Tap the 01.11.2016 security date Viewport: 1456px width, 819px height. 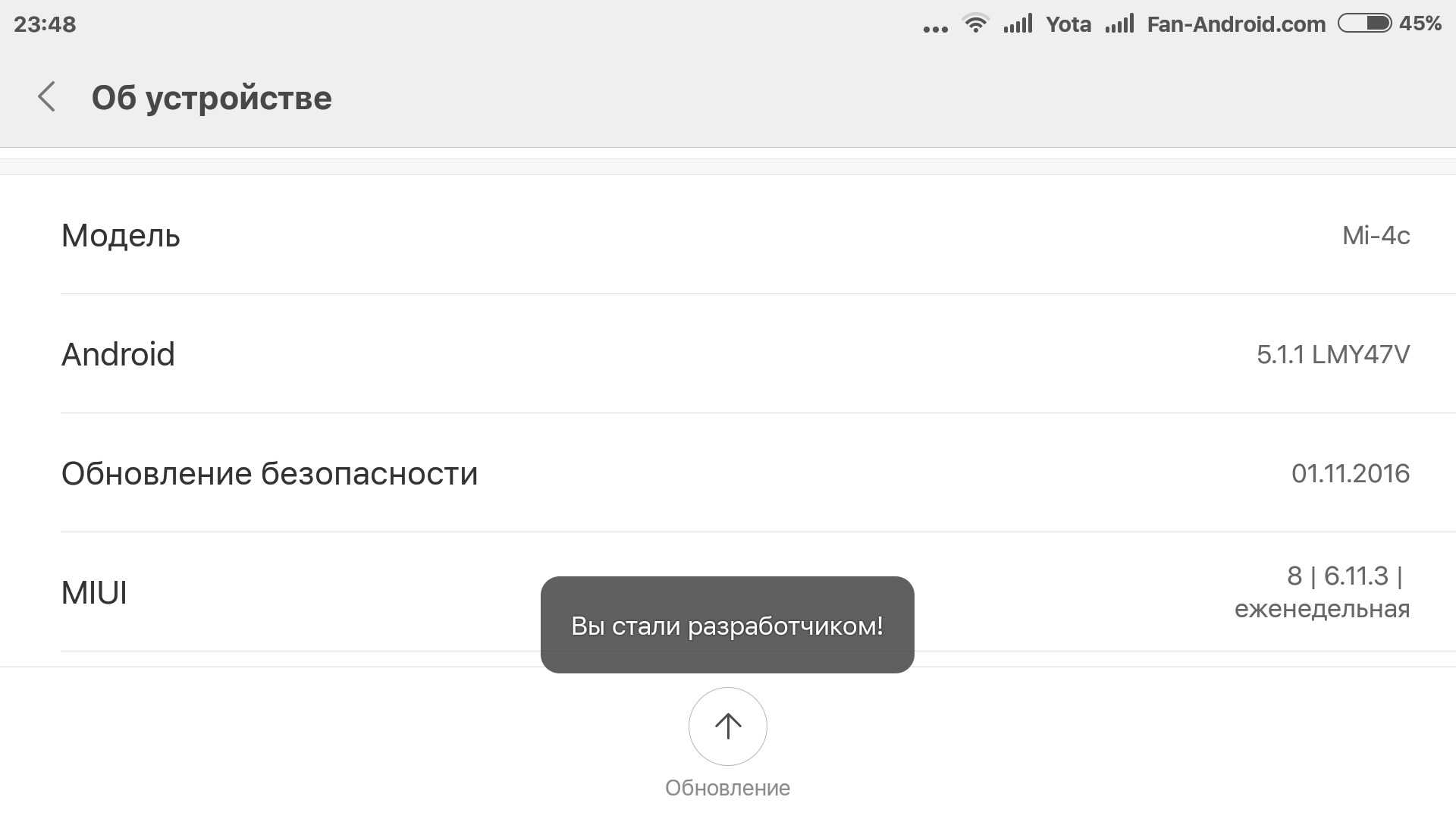pyautogui.click(x=1350, y=473)
